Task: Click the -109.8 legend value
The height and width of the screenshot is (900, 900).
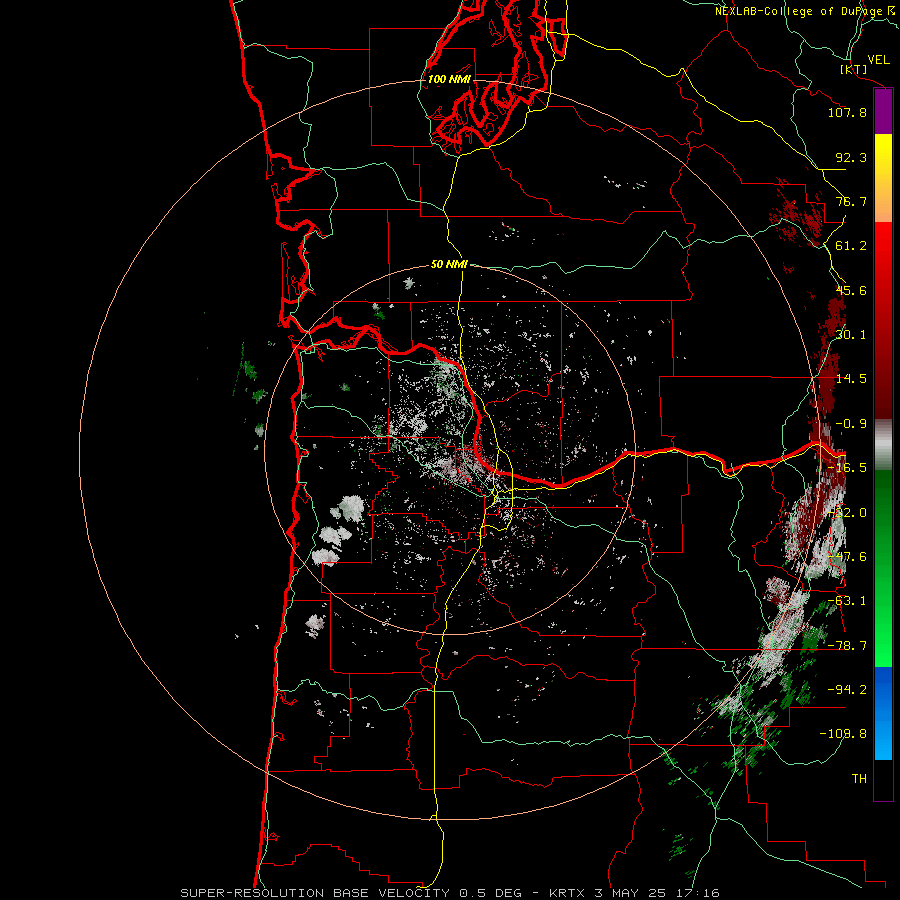Action: 843,734
